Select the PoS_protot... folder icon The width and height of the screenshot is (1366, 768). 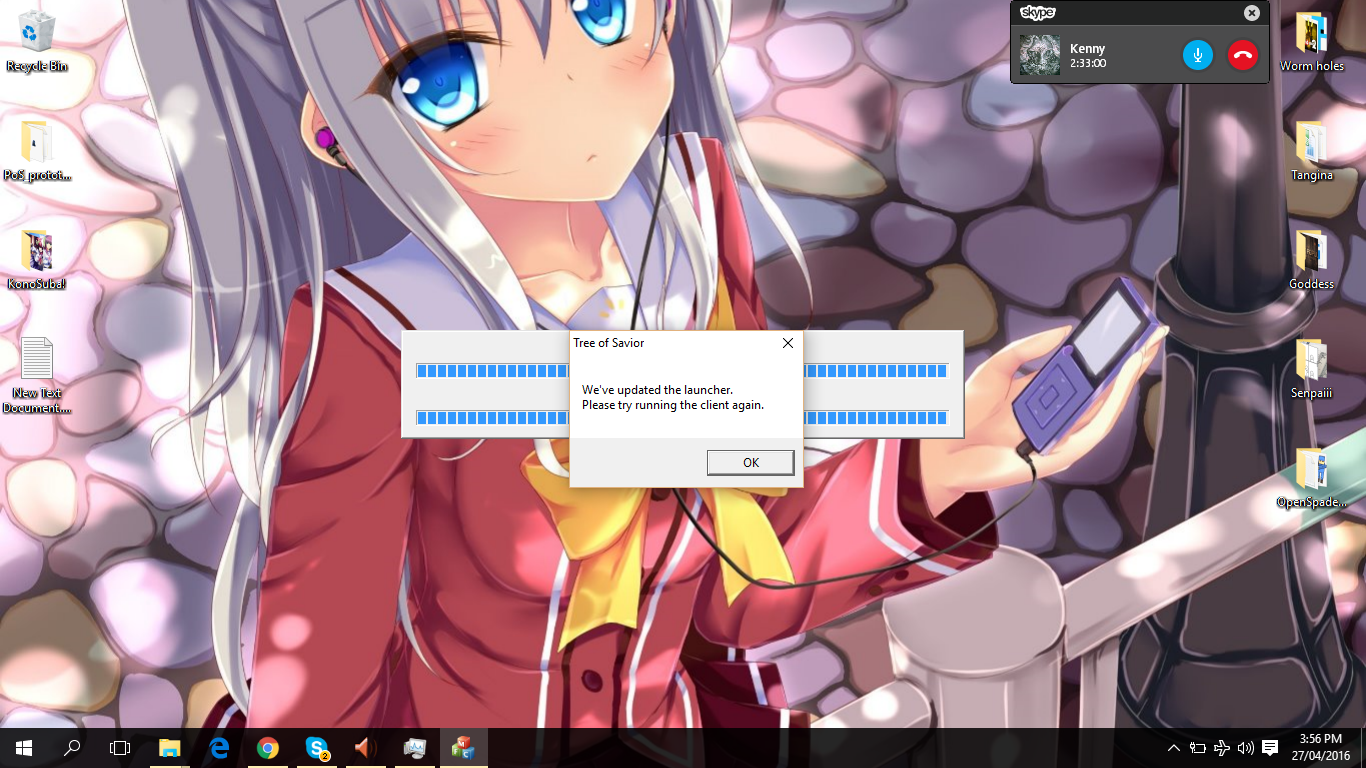click(37, 150)
